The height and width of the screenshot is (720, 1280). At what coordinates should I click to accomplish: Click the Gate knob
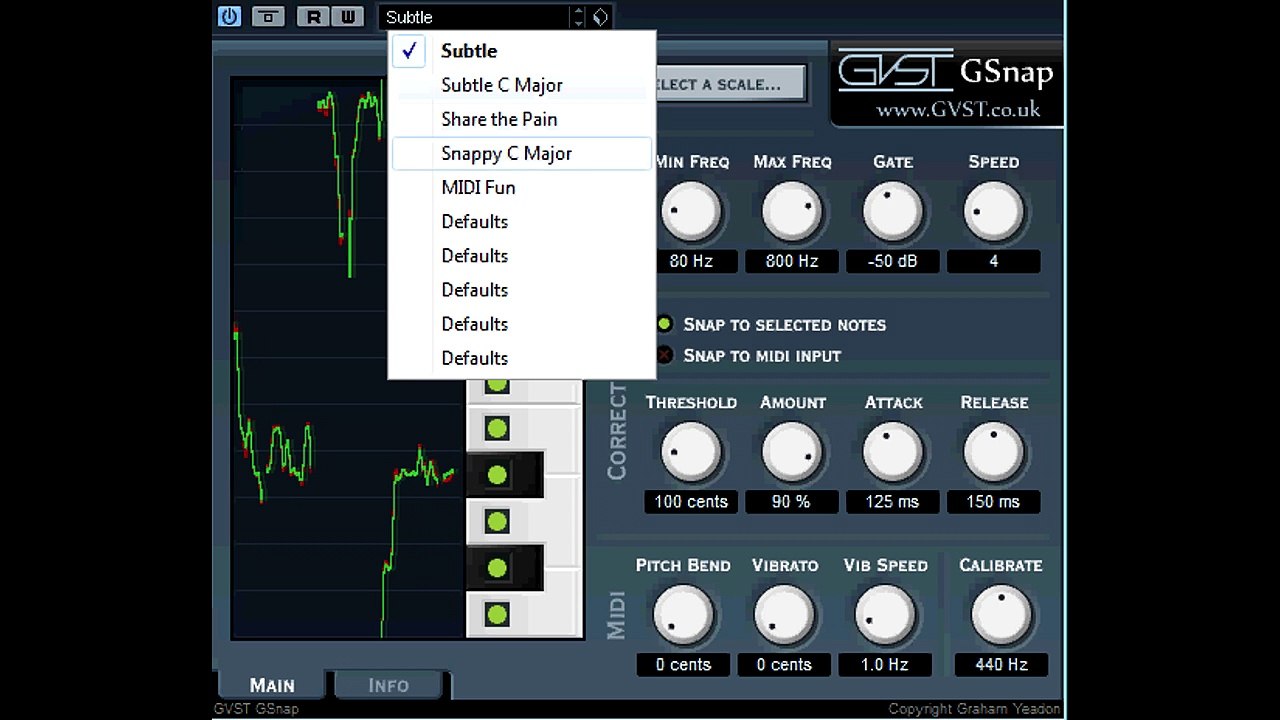pos(893,211)
